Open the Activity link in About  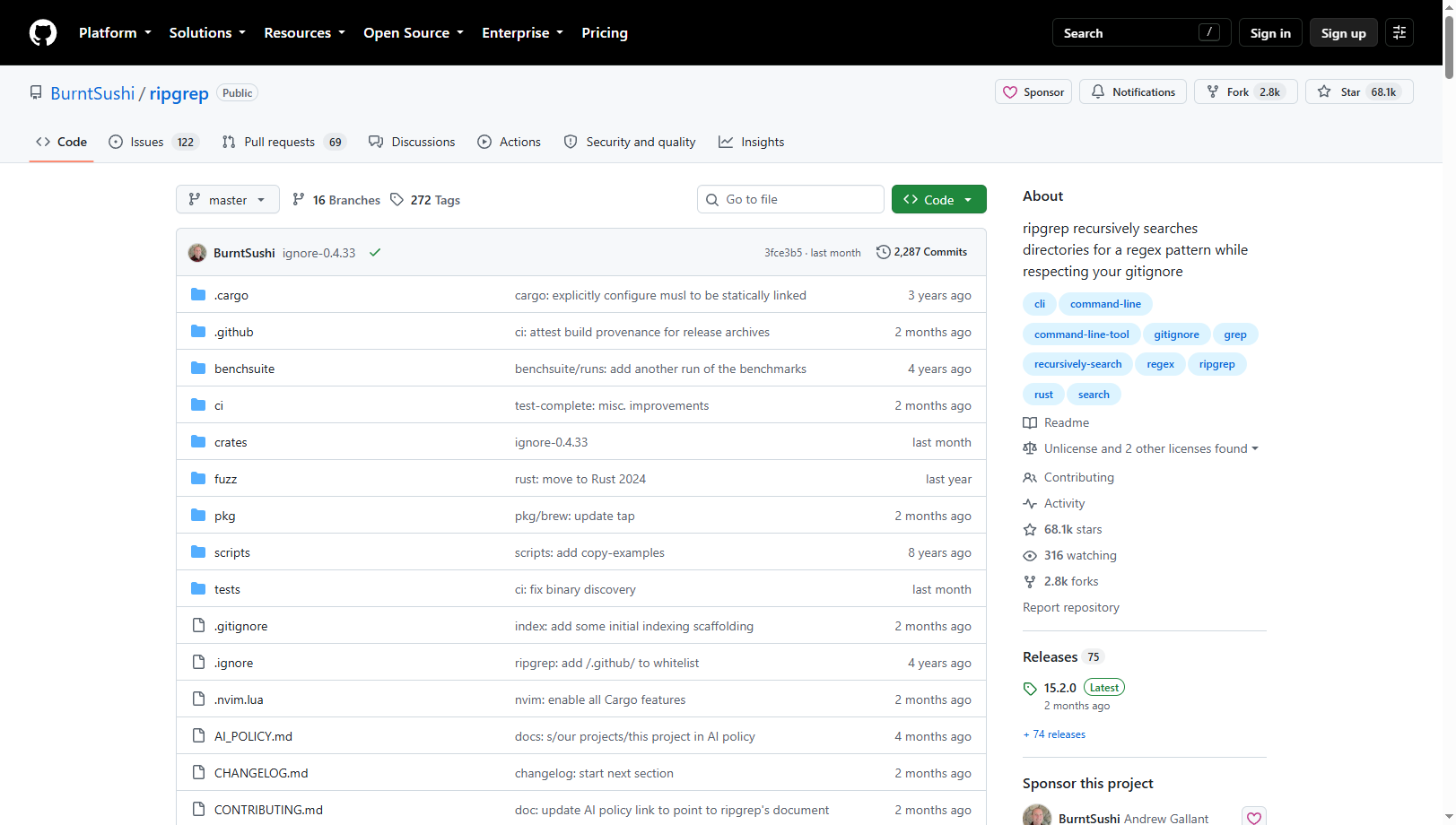click(x=1054, y=503)
